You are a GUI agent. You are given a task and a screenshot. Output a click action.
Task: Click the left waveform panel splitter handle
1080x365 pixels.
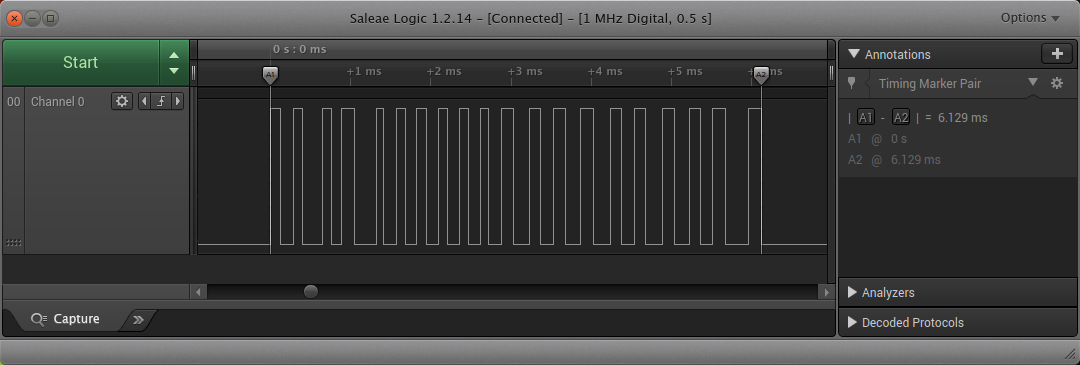pos(194,73)
